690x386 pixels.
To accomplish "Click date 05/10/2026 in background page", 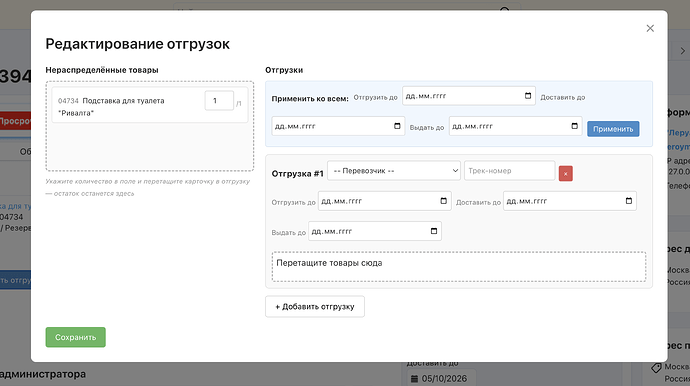I will pos(444,379).
